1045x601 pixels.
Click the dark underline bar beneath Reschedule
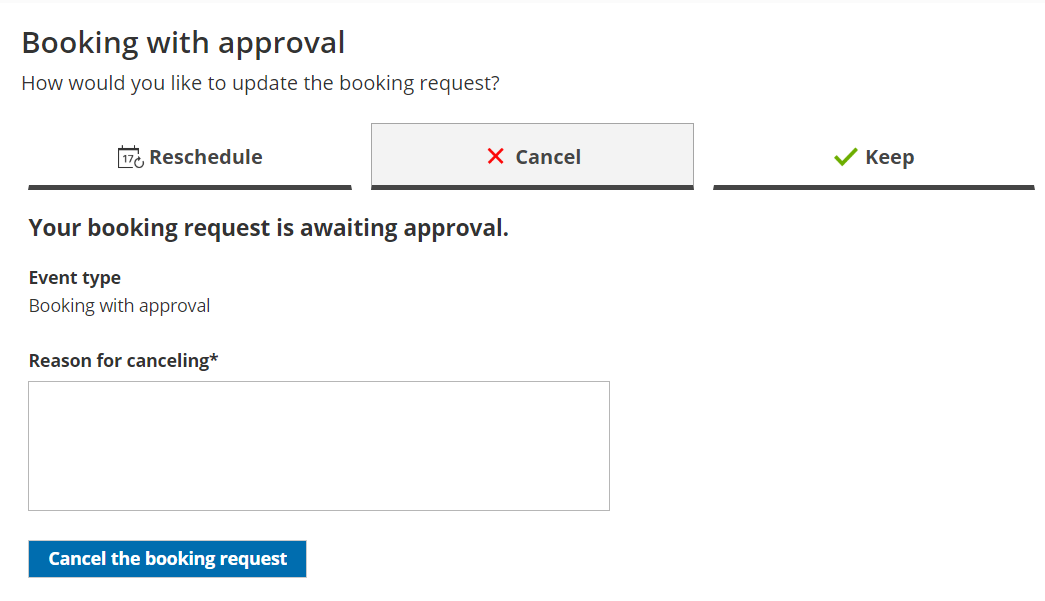190,187
